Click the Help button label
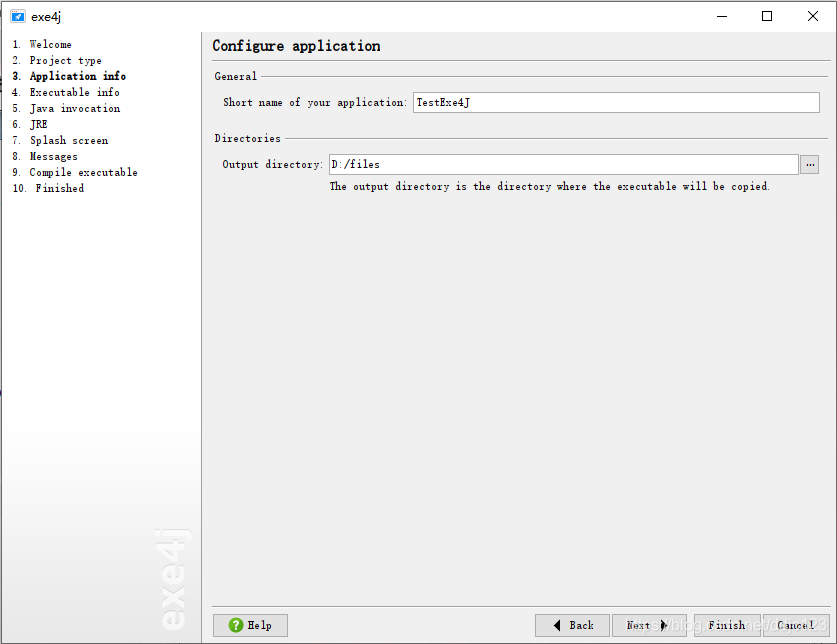Viewport: 837px width, 644px height. coord(259,625)
